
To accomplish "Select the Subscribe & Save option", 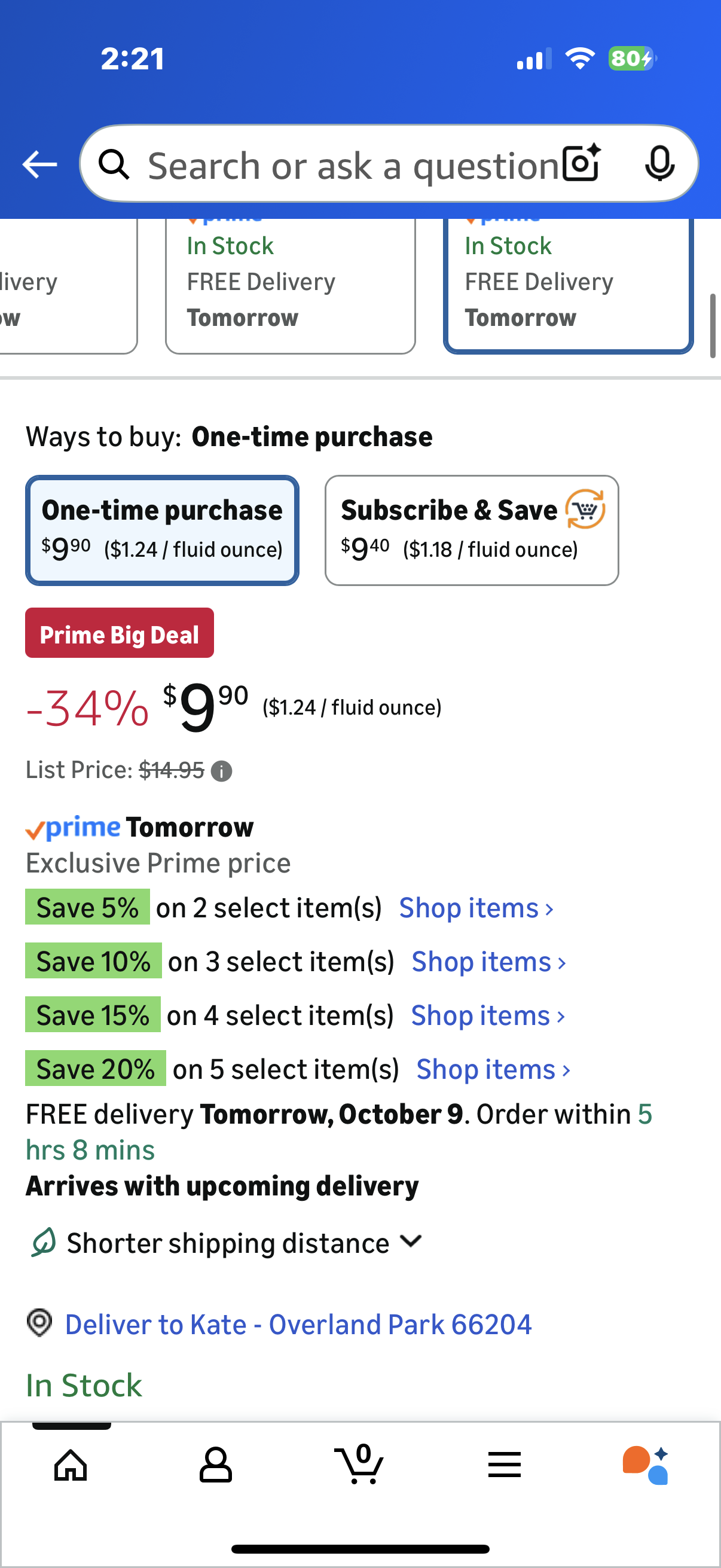I will click(x=472, y=530).
